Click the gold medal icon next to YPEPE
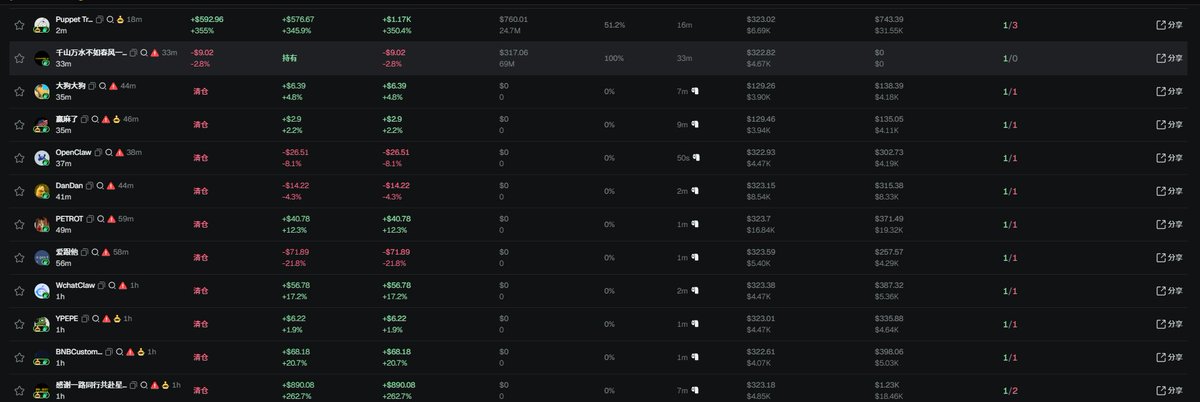Image resolution: width=1200 pixels, height=402 pixels. click(117, 318)
